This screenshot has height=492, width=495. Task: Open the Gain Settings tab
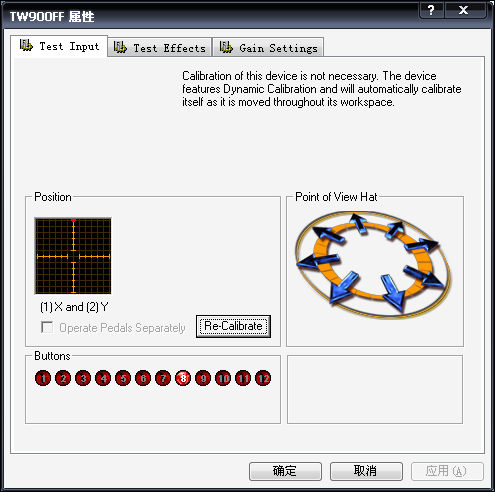[x=268, y=47]
